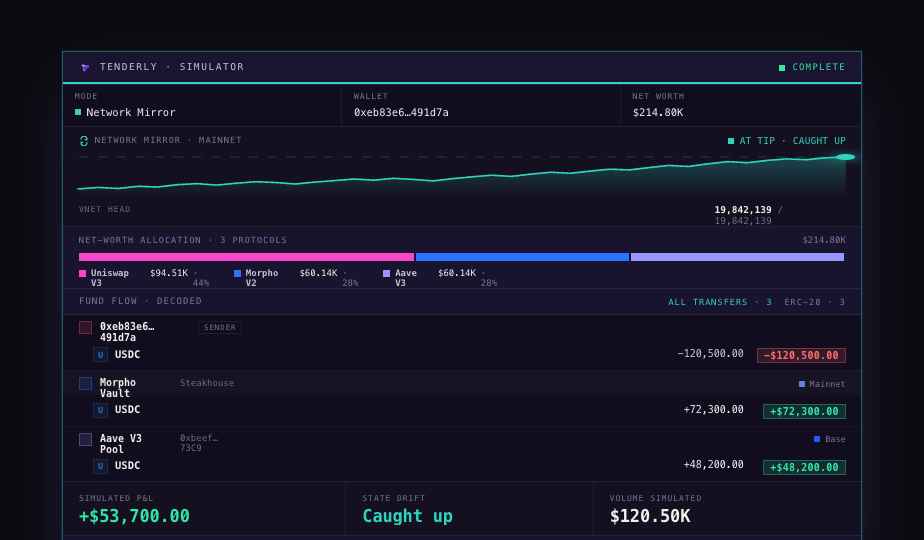Image resolution: width=924 pixels, height=540 pixels.
Task: Click the +72,300.00 USDC amount
Action: tap(714, 410)
